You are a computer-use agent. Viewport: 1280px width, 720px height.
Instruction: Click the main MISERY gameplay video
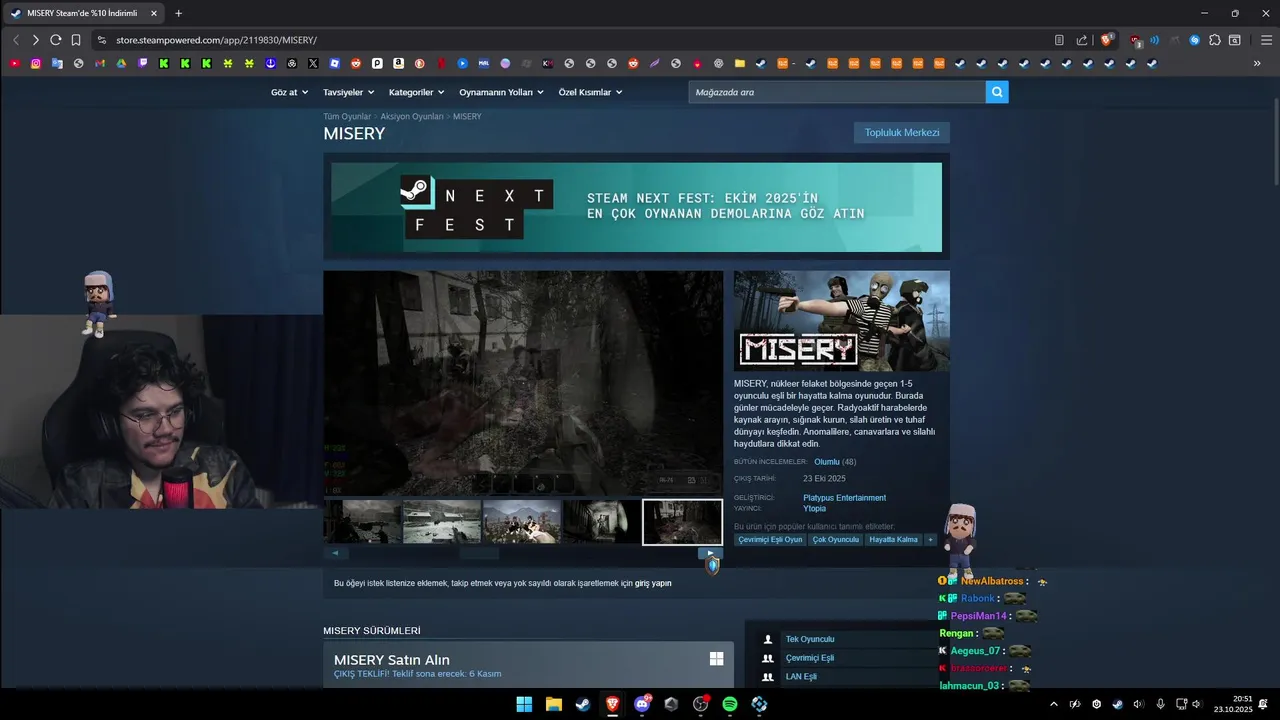coord(523,383)
